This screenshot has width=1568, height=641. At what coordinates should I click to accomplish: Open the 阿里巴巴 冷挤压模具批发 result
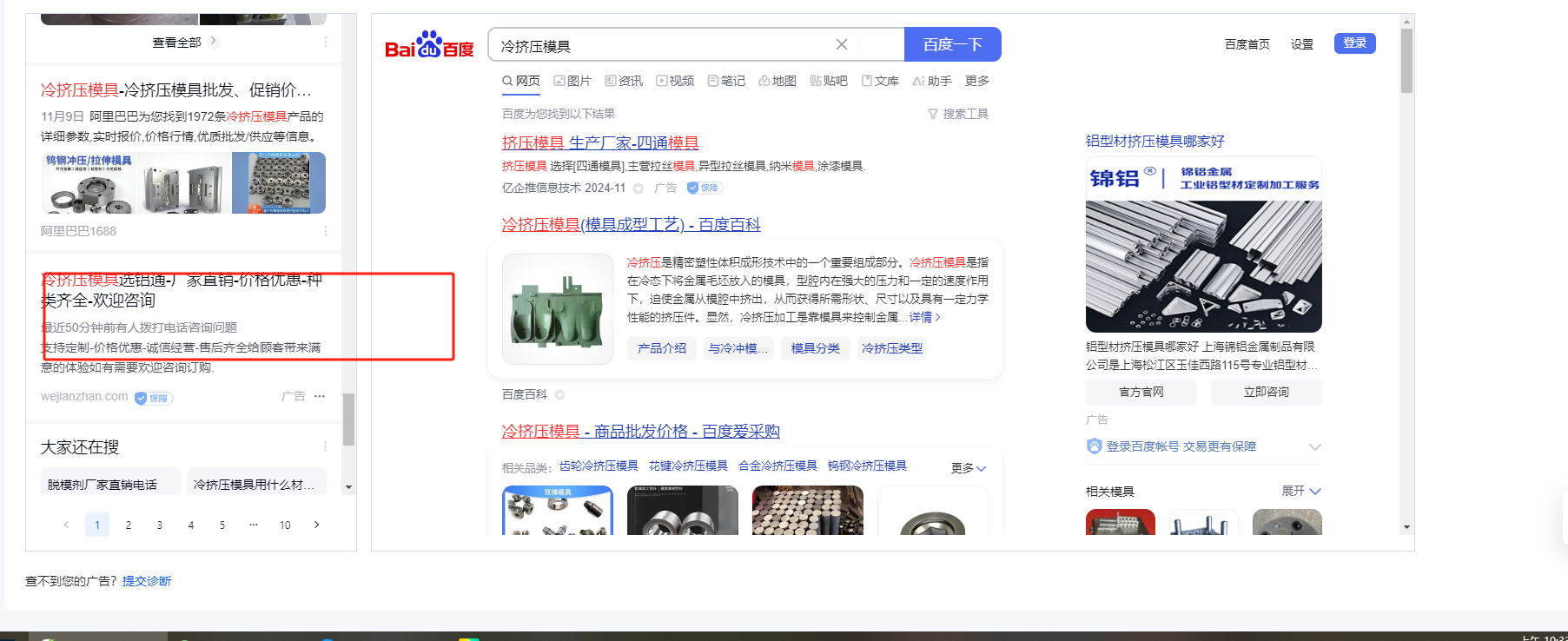pyautogui.click(x=176, y=90)
